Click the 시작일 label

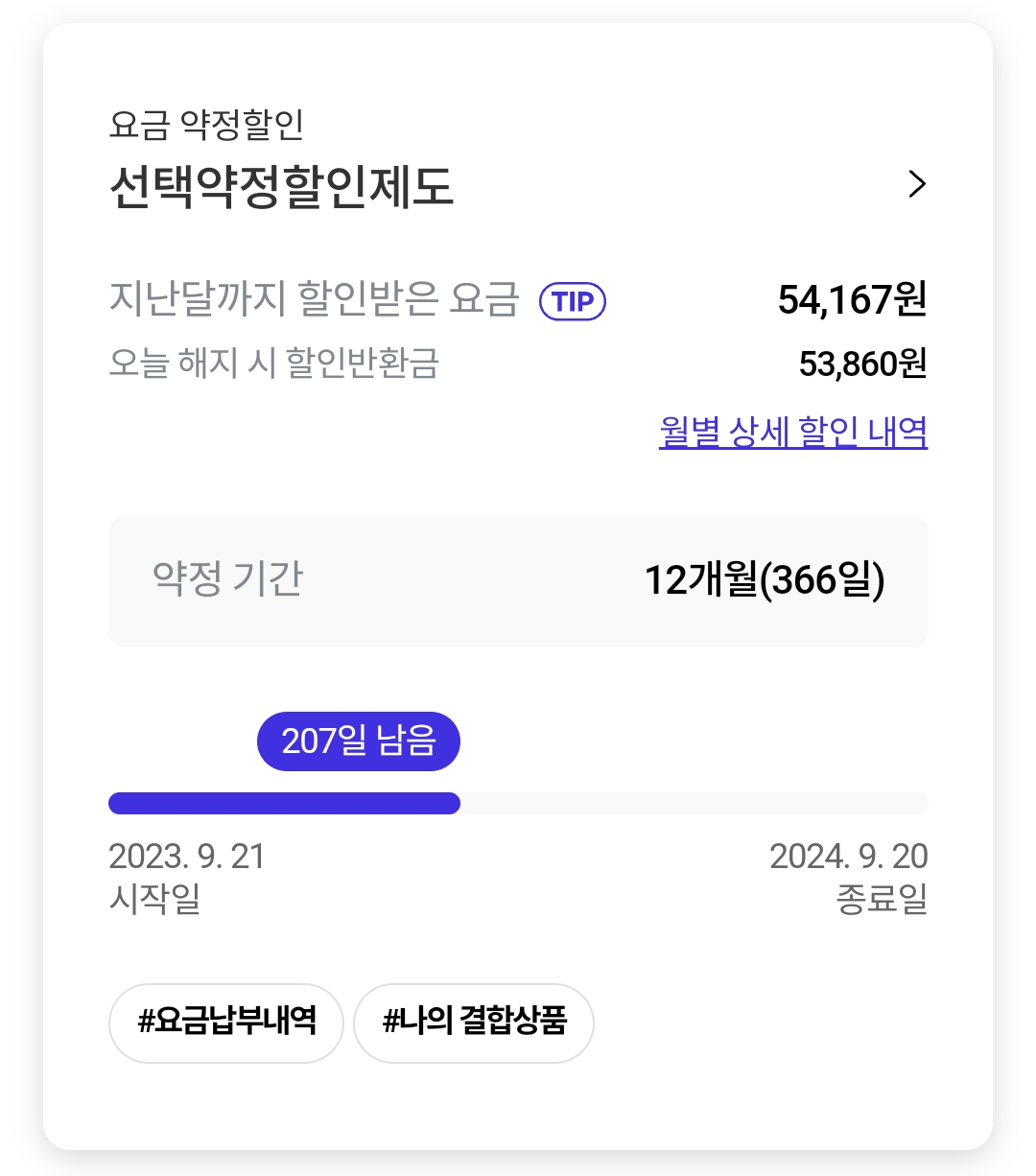click(x=154, y=899)
